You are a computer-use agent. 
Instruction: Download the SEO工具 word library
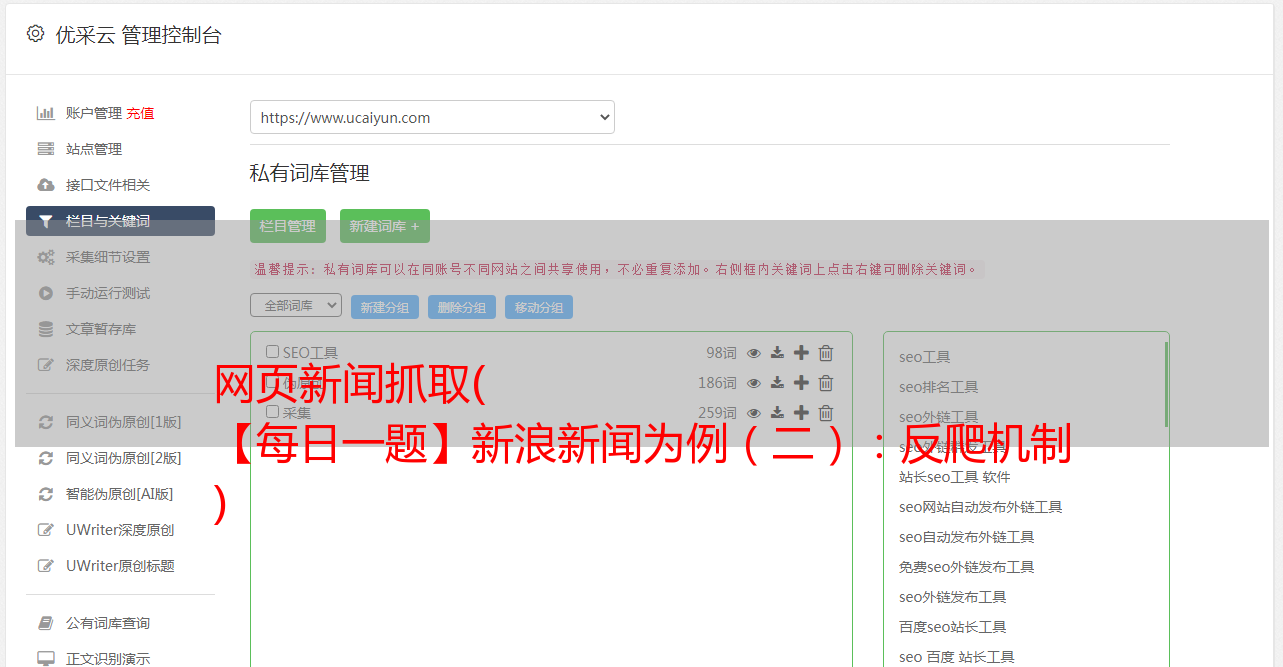[x=777, y=353]
